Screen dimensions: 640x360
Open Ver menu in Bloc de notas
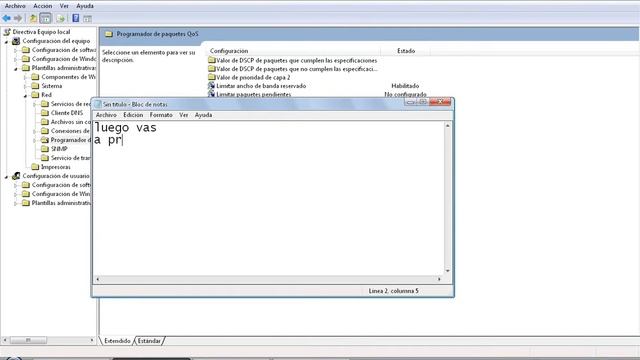click(184, 115)
